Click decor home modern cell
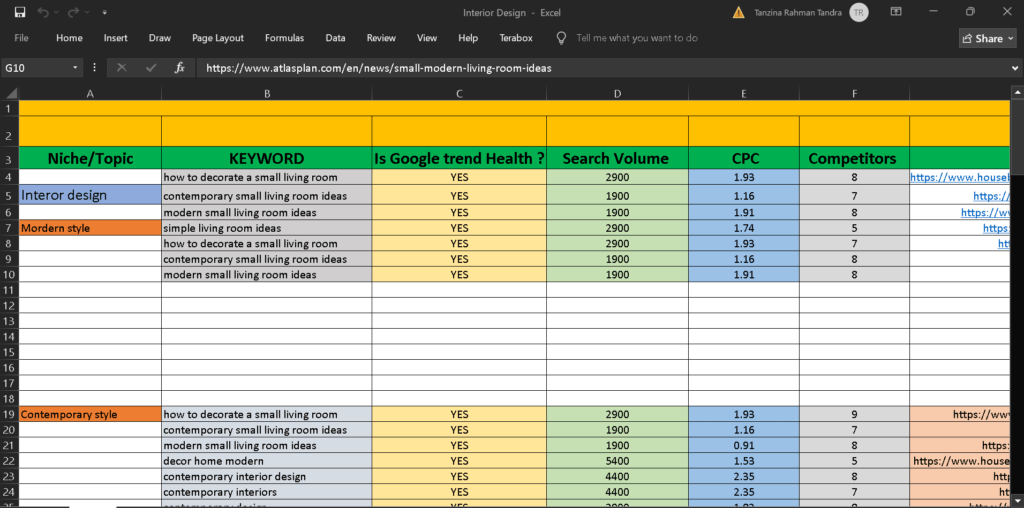 click(266, 460)
